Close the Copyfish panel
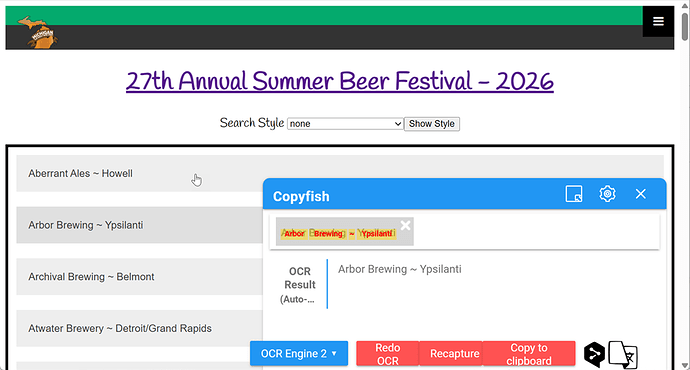Image resolution: width=690 pixels, height=370 pixels. coord(641,194)
